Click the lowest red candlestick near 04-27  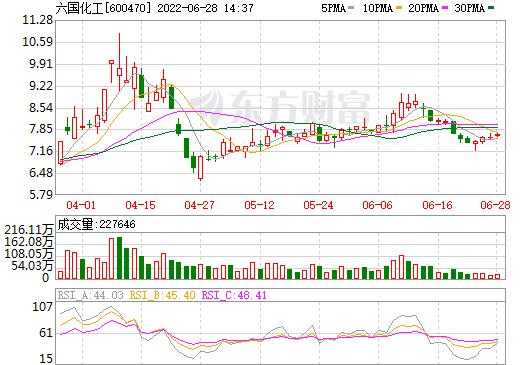pyautogui.click(x=200, y=167)
